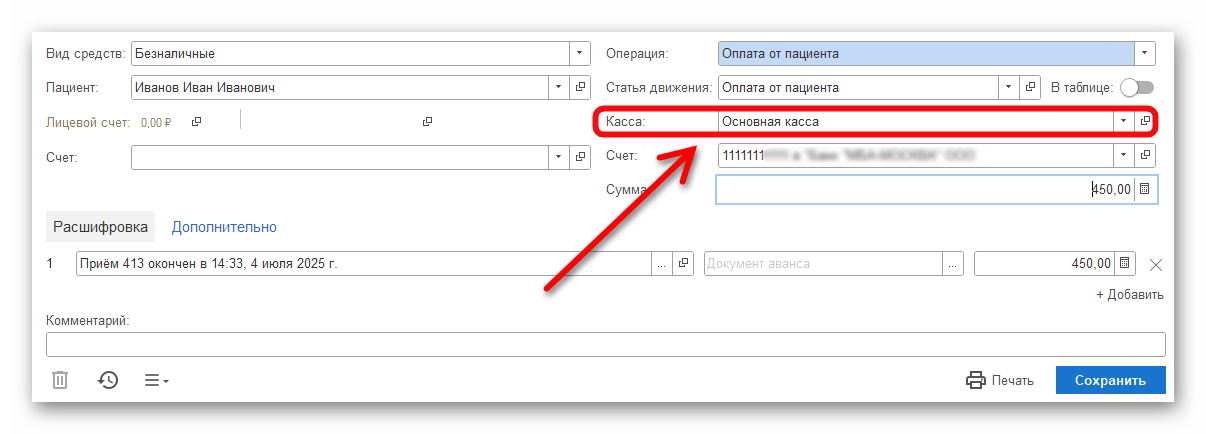Remove row 1 with the X icon

pos(1156,264)
